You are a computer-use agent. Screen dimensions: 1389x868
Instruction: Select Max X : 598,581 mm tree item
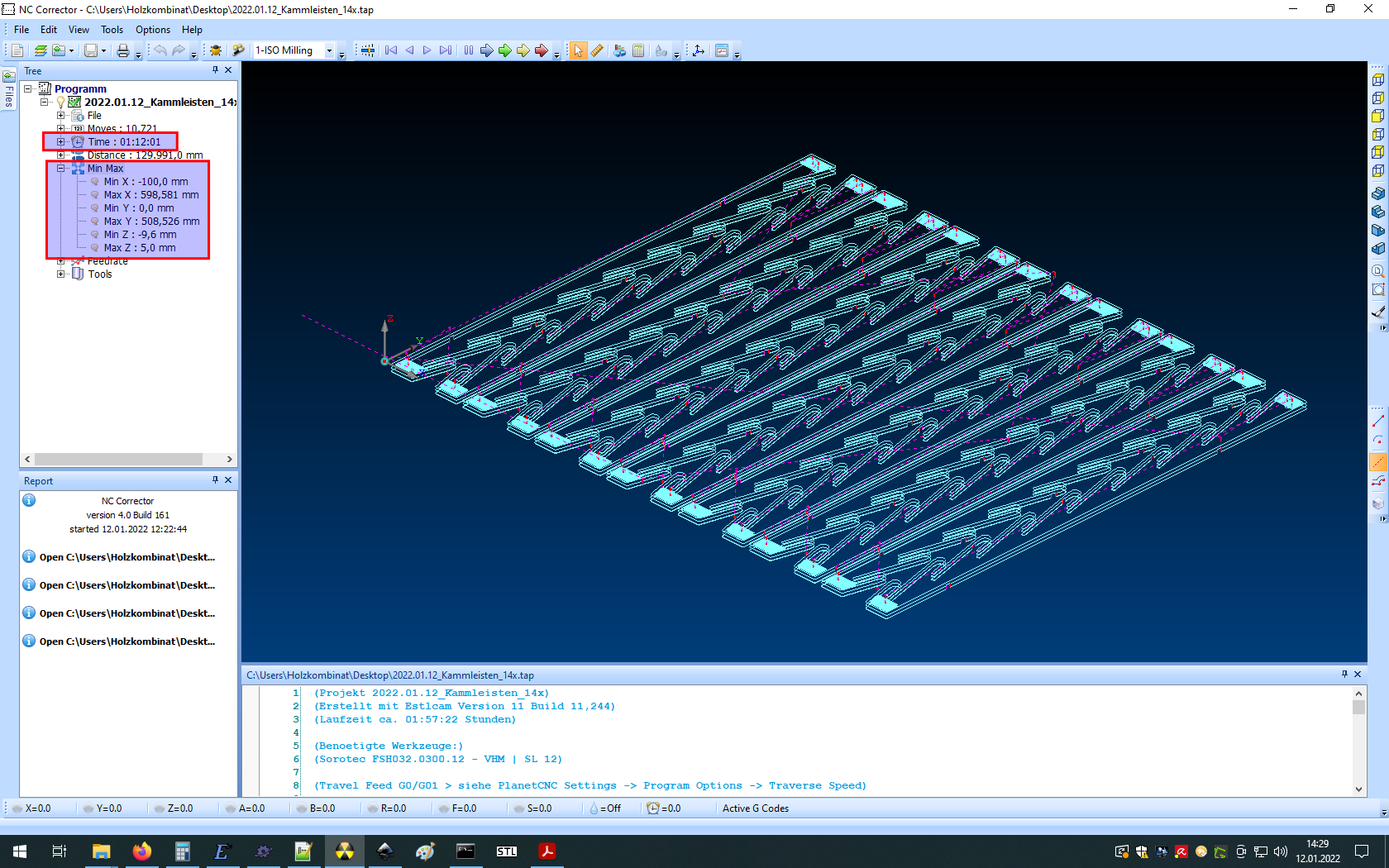tap(151, 195)
